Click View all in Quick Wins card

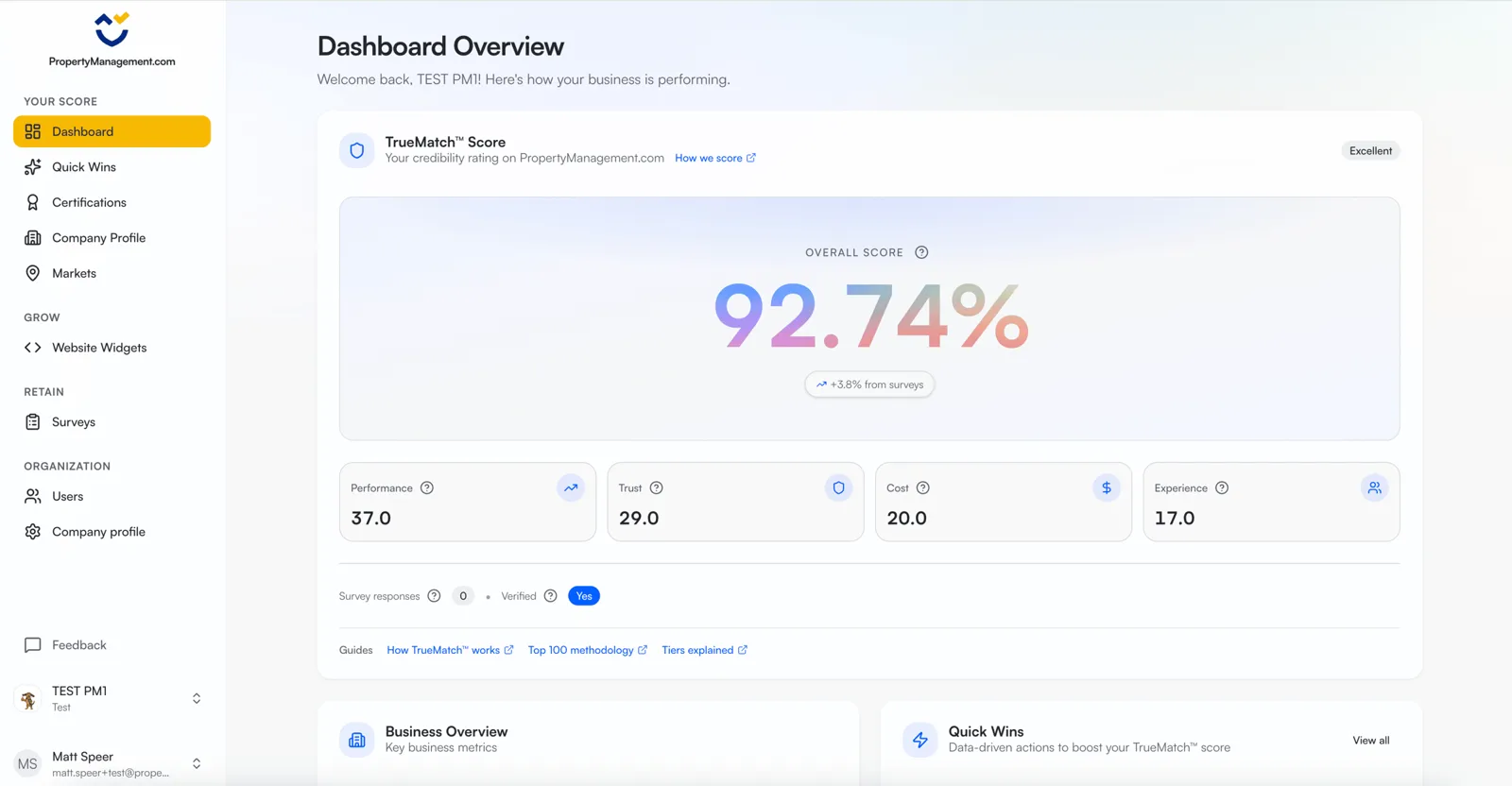[x=1371, y=741]
